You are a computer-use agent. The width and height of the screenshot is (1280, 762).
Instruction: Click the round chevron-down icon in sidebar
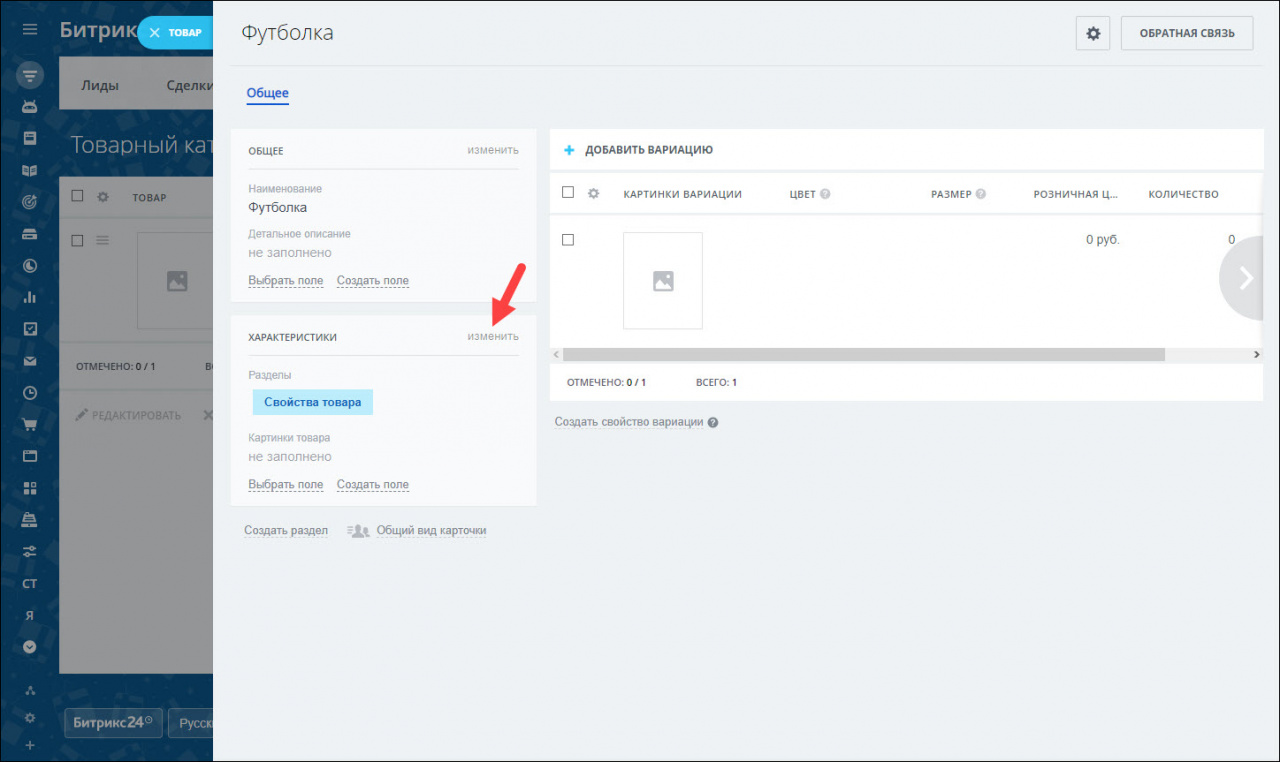pos(30,646)
